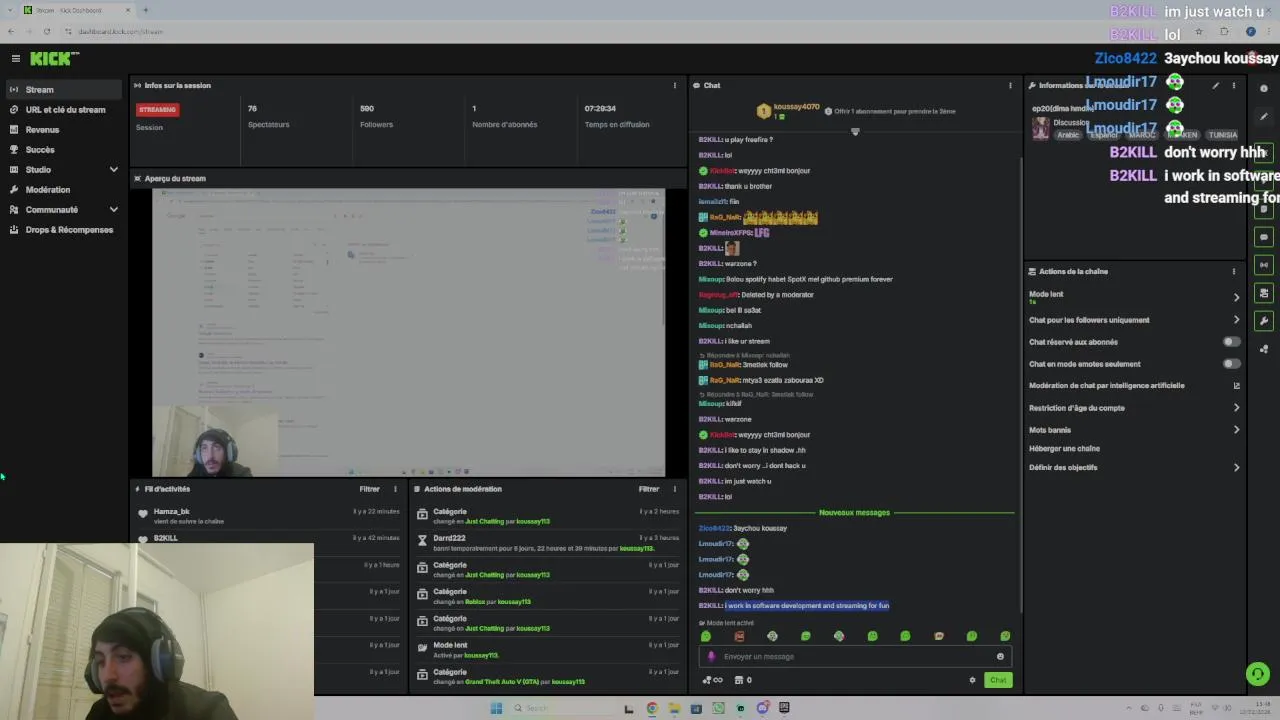This screenshot has width=1280, height=720.
Task: Click Héberger une chaîne
Action: pos(1064,449)
